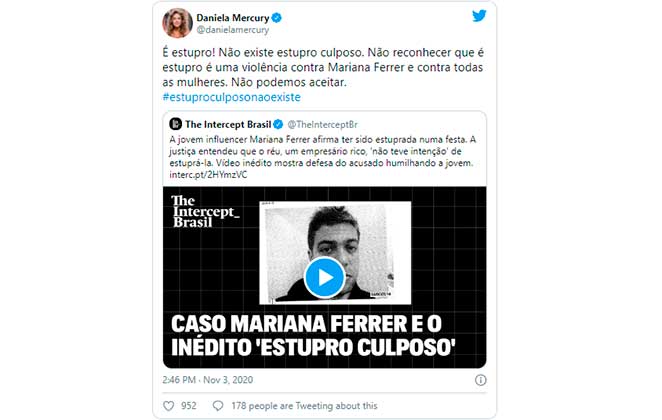Click The Intercept Brasil account name
This screenshot has height=420, width=662.
point(228,125)
